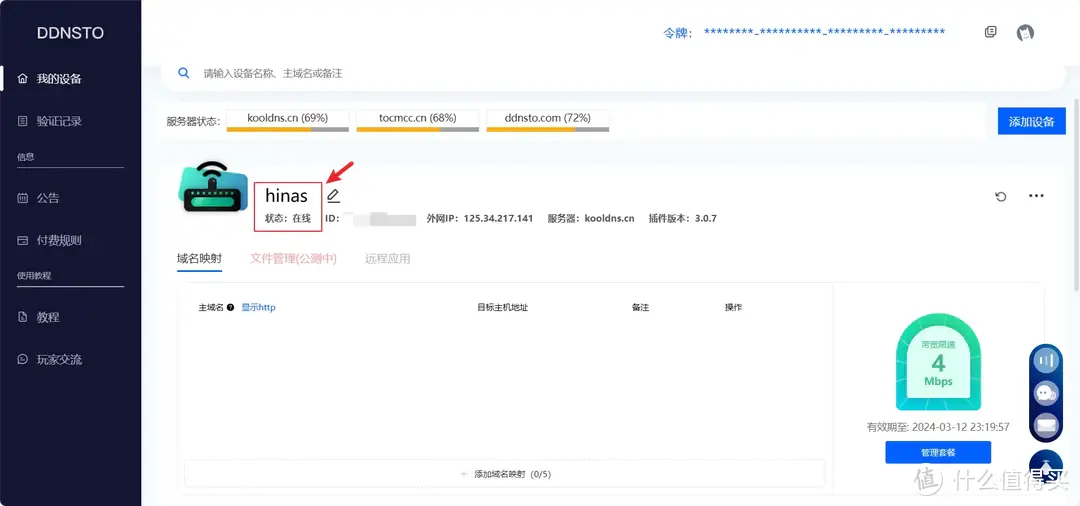This screenshot has height=506, width=1080.
Task: Focus the device name search field
Action: click(613, 73)
